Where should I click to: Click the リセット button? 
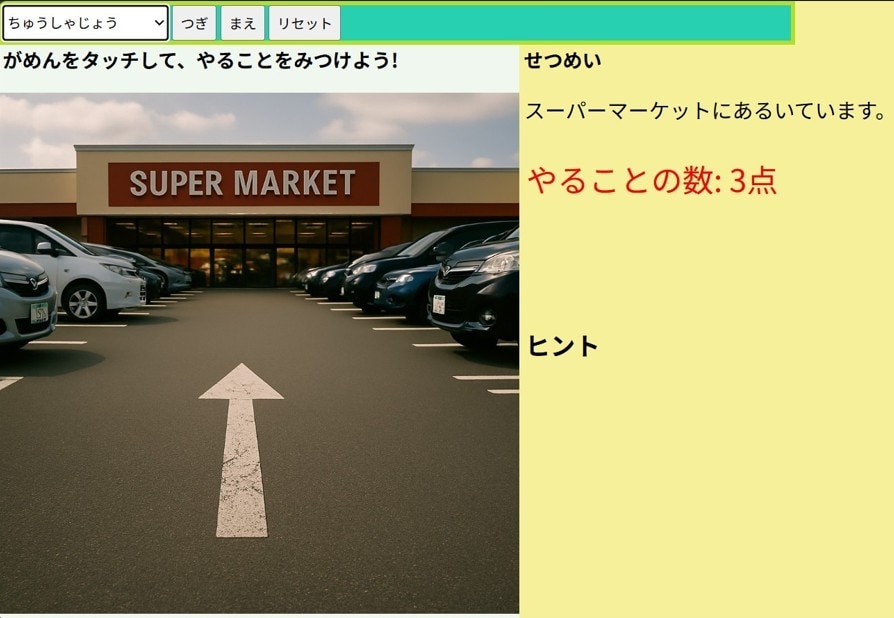pos(304,23)
